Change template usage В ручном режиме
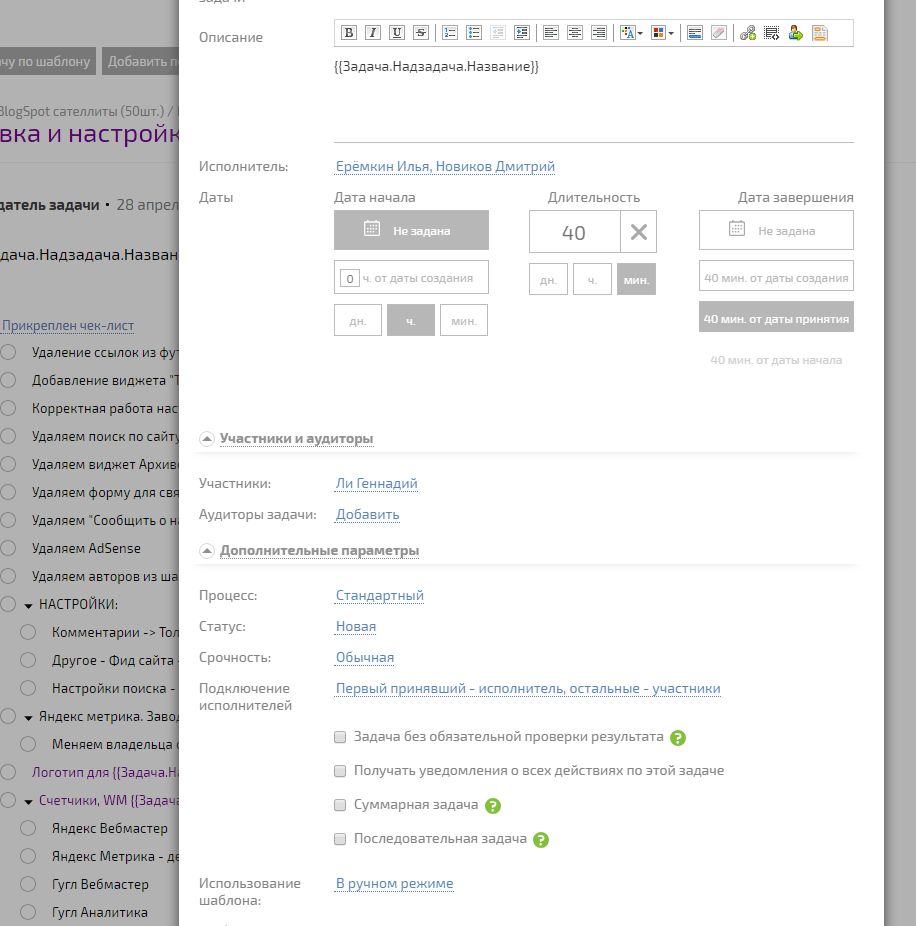The width and height of the screenshot is (916, 926). click(x=395, y=883)
